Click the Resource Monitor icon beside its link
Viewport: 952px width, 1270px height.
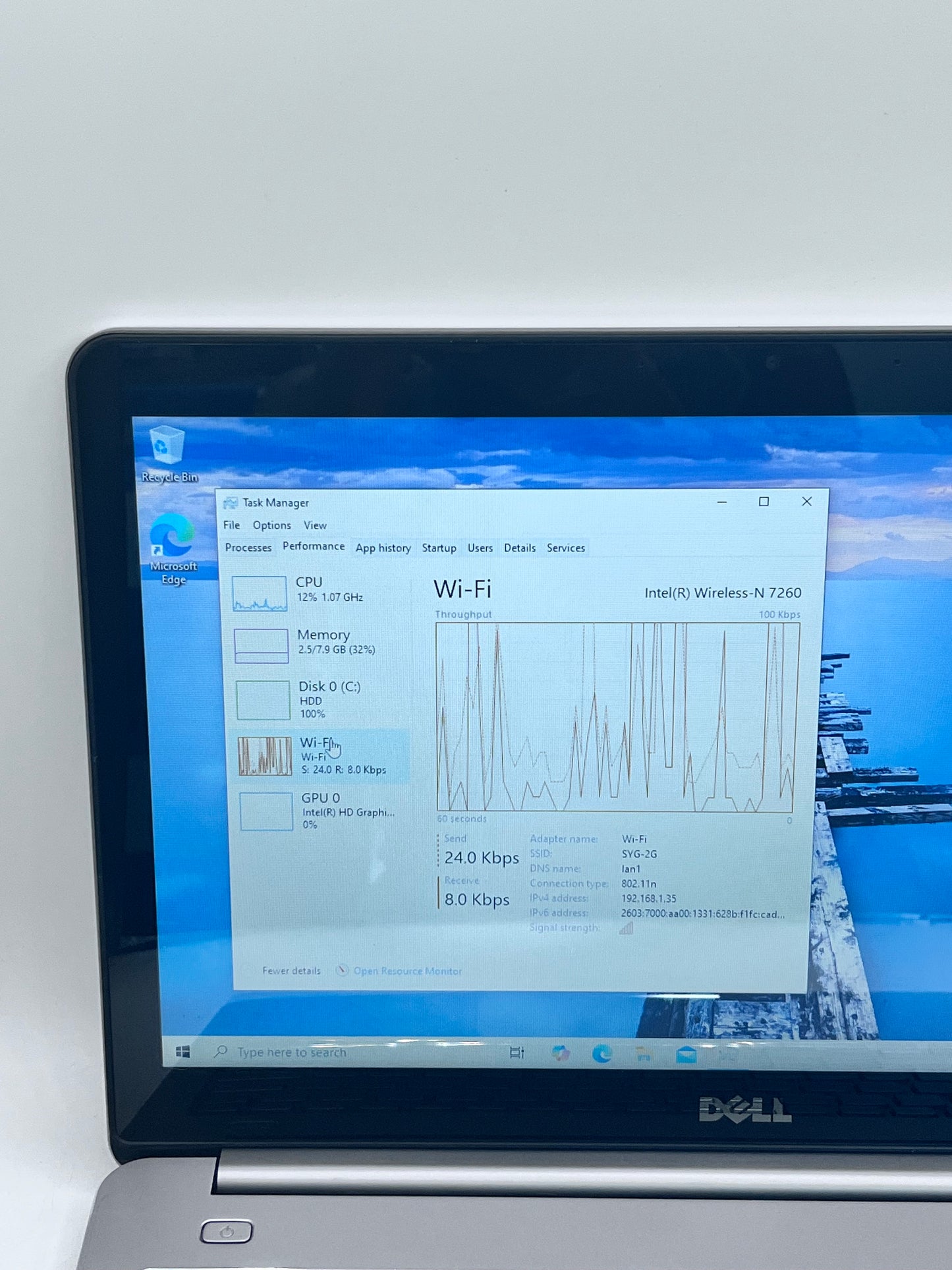(x=342, y=970)
